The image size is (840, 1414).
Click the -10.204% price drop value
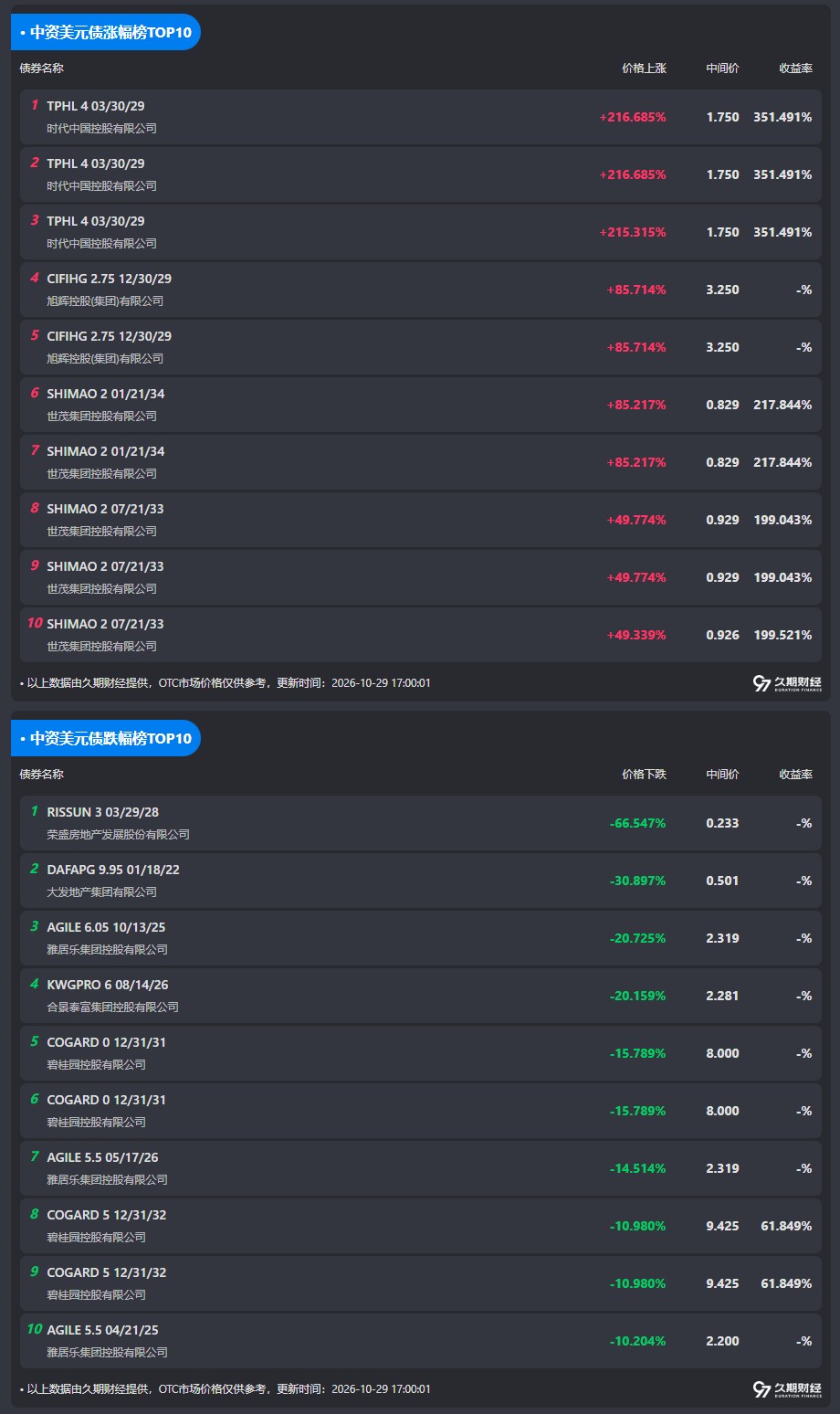638,1341
